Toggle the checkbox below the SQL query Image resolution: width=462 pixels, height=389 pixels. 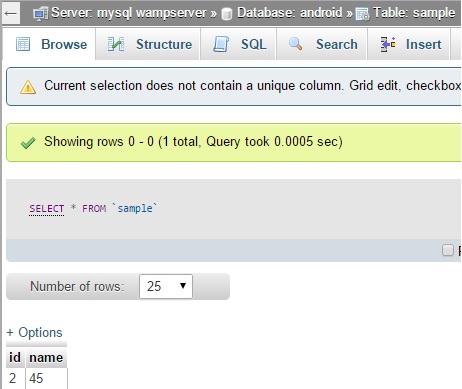(x=448, y=250)
